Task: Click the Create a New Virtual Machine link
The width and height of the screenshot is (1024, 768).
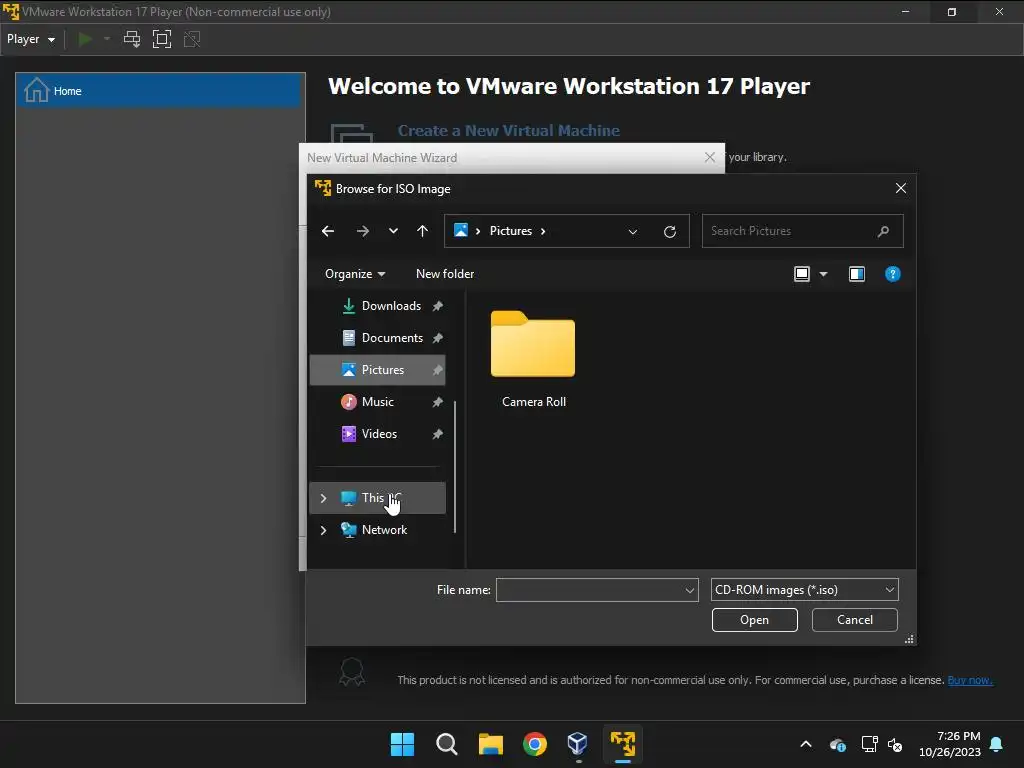Action: coord(509,131)
